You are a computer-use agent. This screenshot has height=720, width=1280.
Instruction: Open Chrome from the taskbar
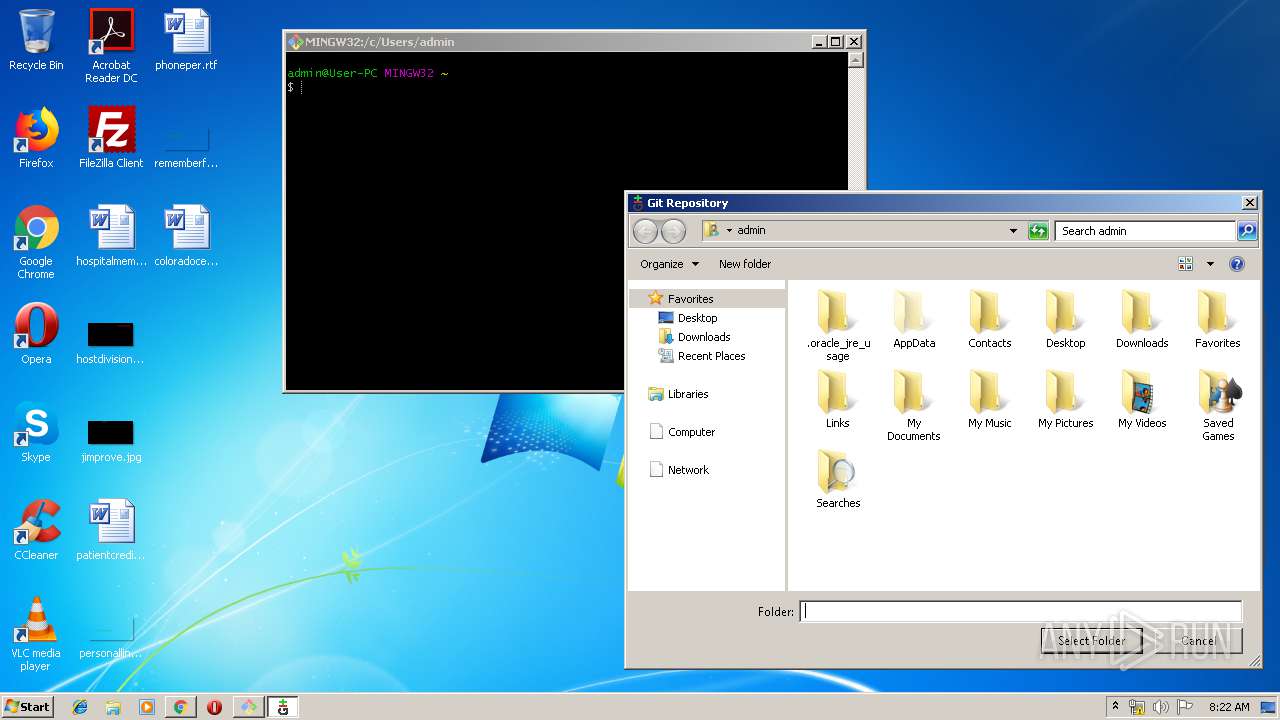click(x=180, y=707)
